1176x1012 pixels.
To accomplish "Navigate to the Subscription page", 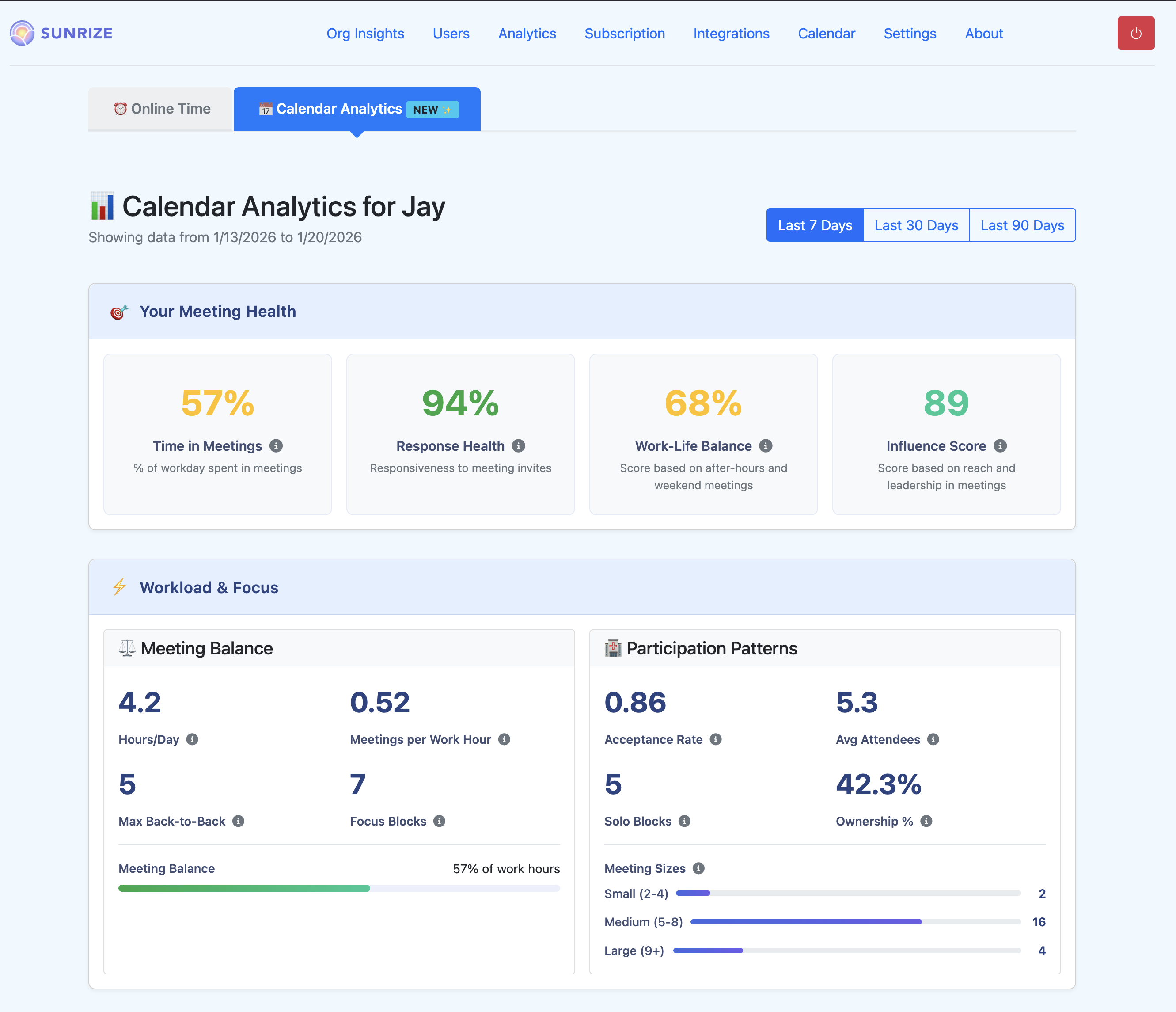I will 624,34.
